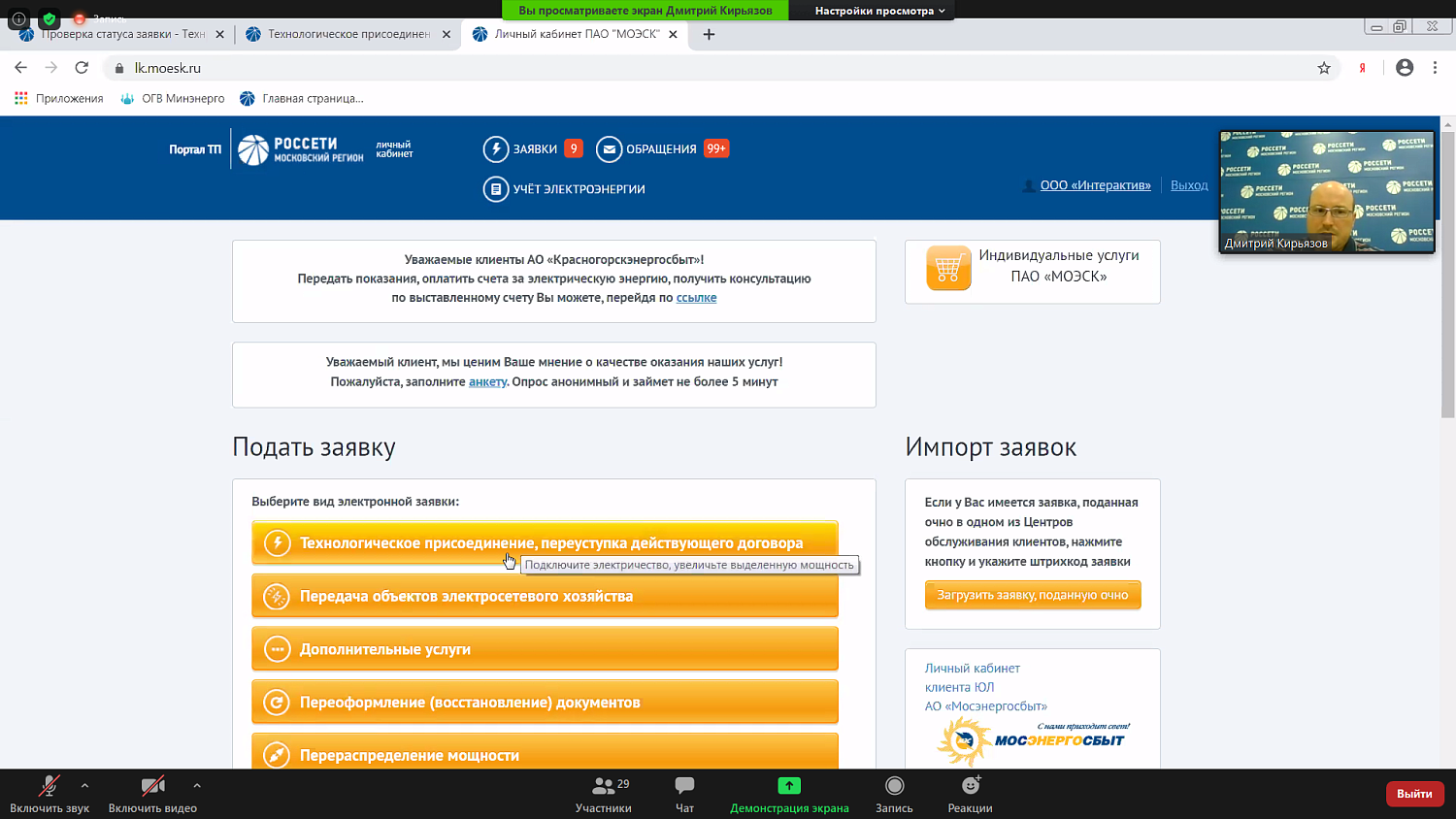Click shopping cart icon for individual services
The image size is (1456, 819).
coord(948,269)
